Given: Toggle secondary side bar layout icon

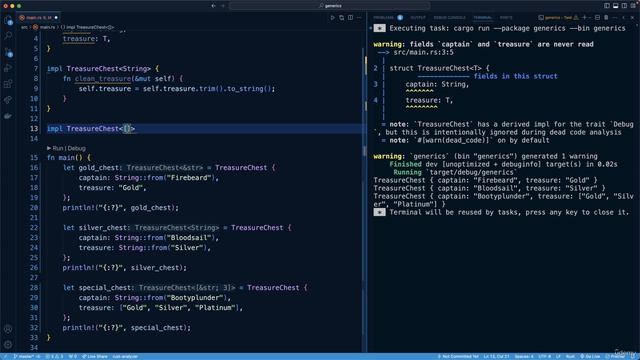Looking at the screenshot, I should pyautogui.click(x=624, y=6).
